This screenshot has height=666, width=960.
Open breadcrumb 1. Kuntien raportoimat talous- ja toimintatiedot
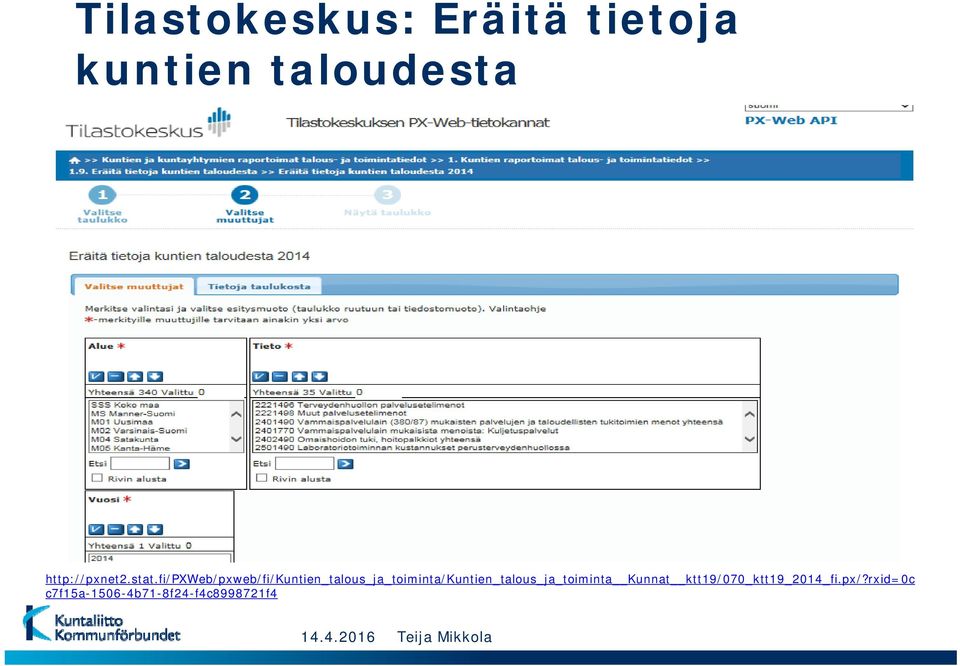[570, 160]
